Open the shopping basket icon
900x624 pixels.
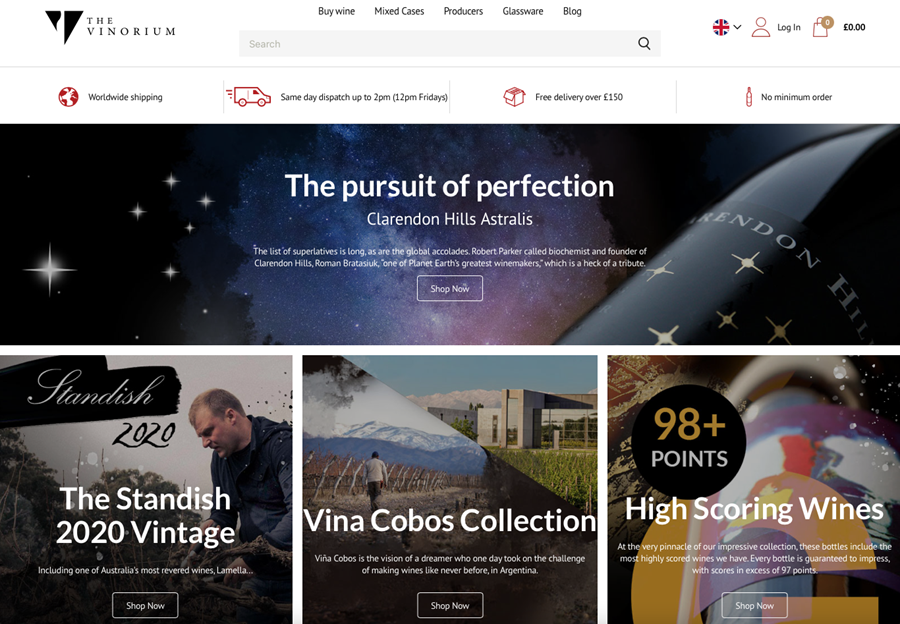click(822, 26)
